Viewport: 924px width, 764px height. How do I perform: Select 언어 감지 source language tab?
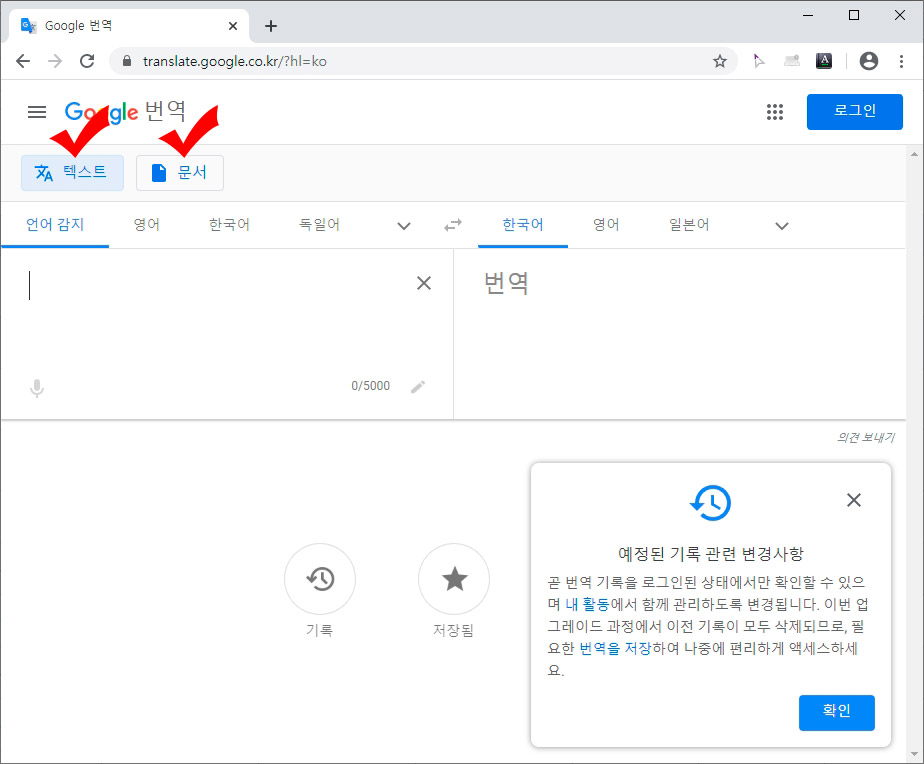coord(55,225)
